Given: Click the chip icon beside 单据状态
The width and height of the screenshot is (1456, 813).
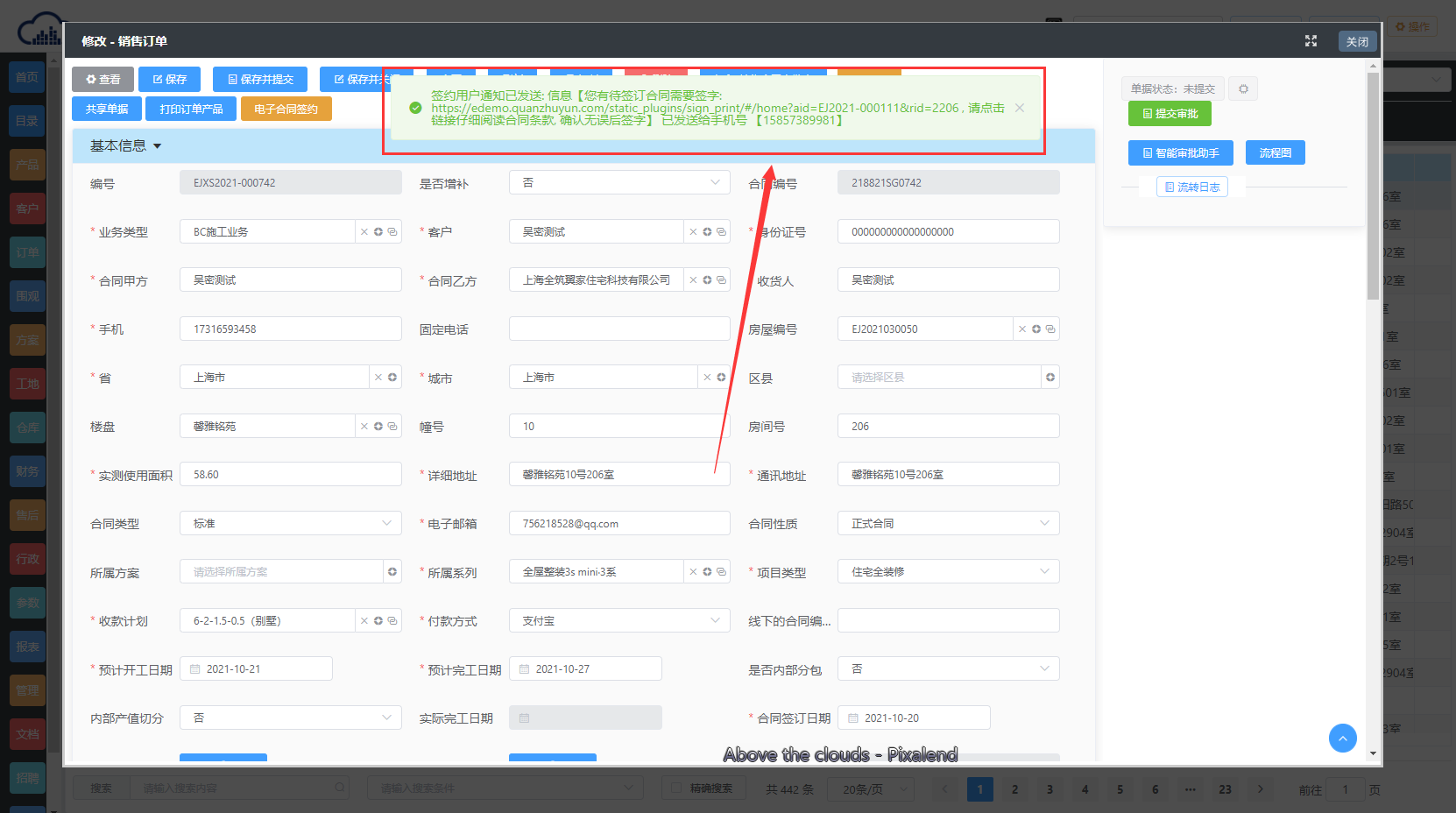Looking at the screenshot, I should [x=1243, y=88].
